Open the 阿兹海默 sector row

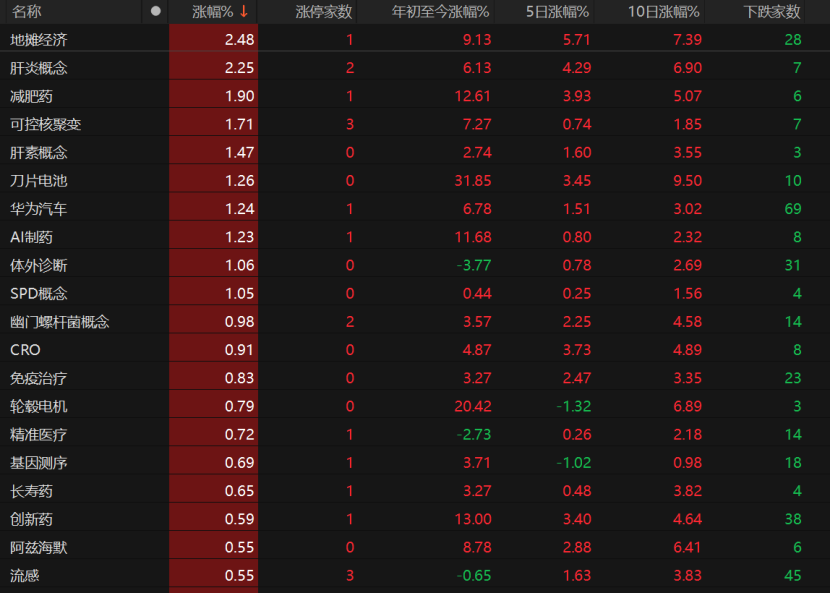point(415,547)
